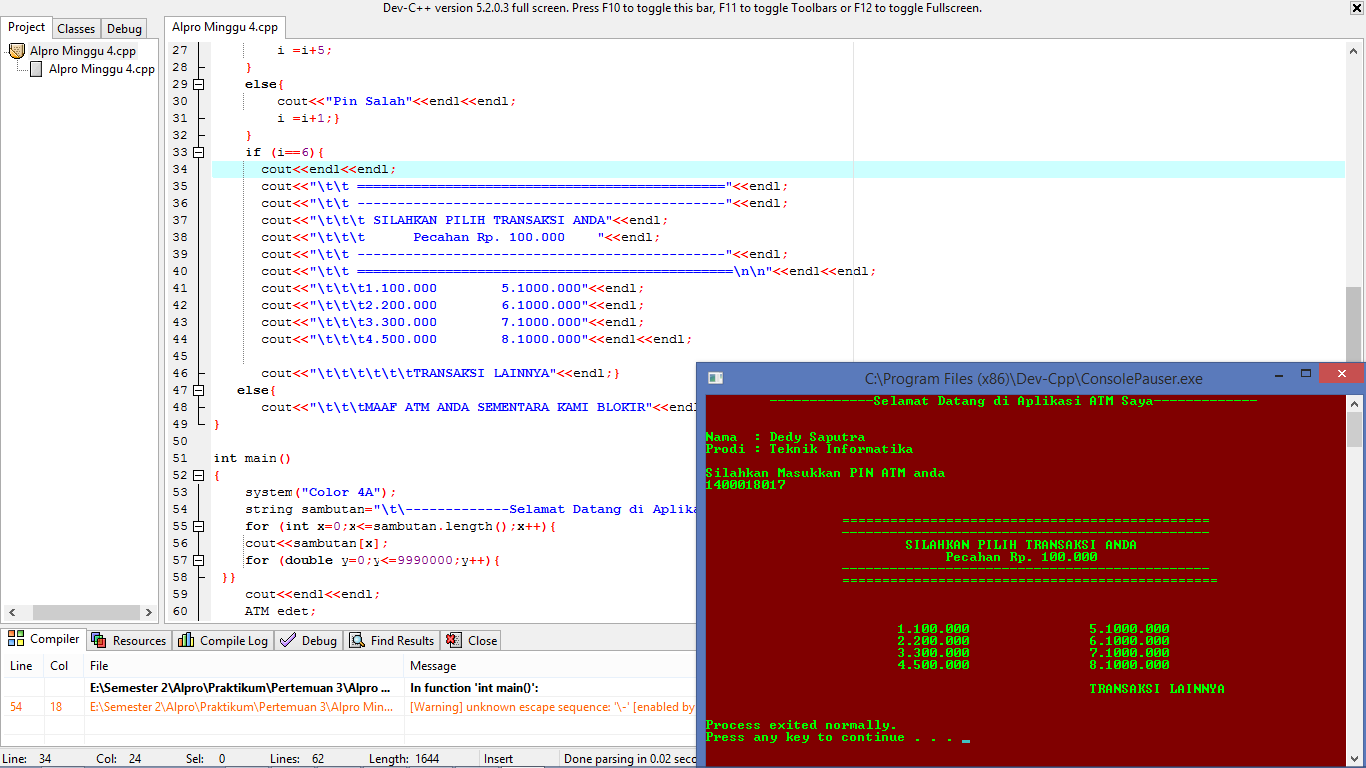Click the warning row file path

241,707
